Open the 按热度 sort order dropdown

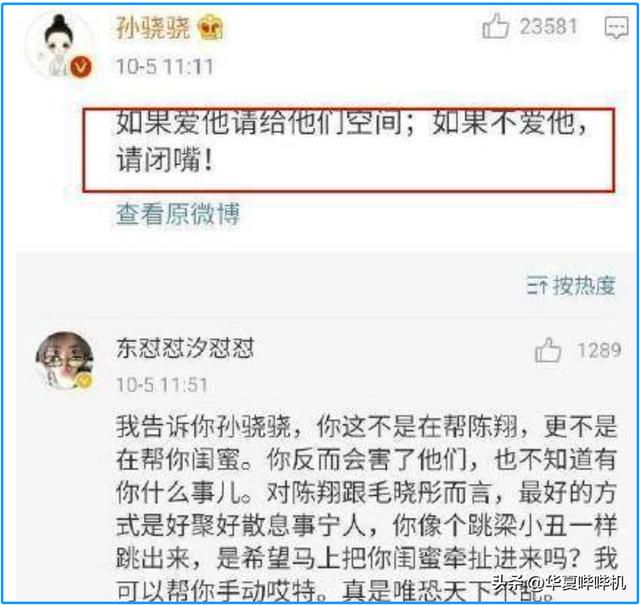(x=571, y=285)
